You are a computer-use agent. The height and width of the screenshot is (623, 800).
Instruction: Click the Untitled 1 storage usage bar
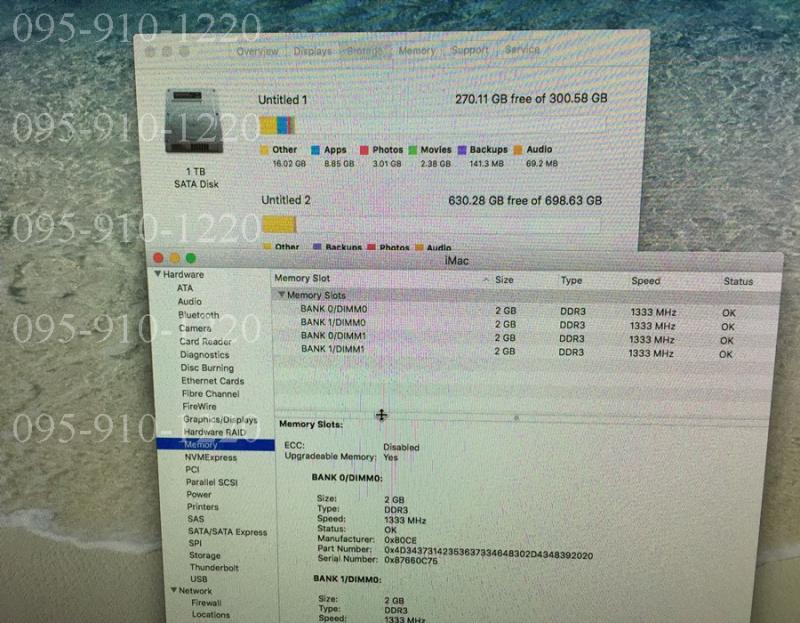tap(434, 125)
